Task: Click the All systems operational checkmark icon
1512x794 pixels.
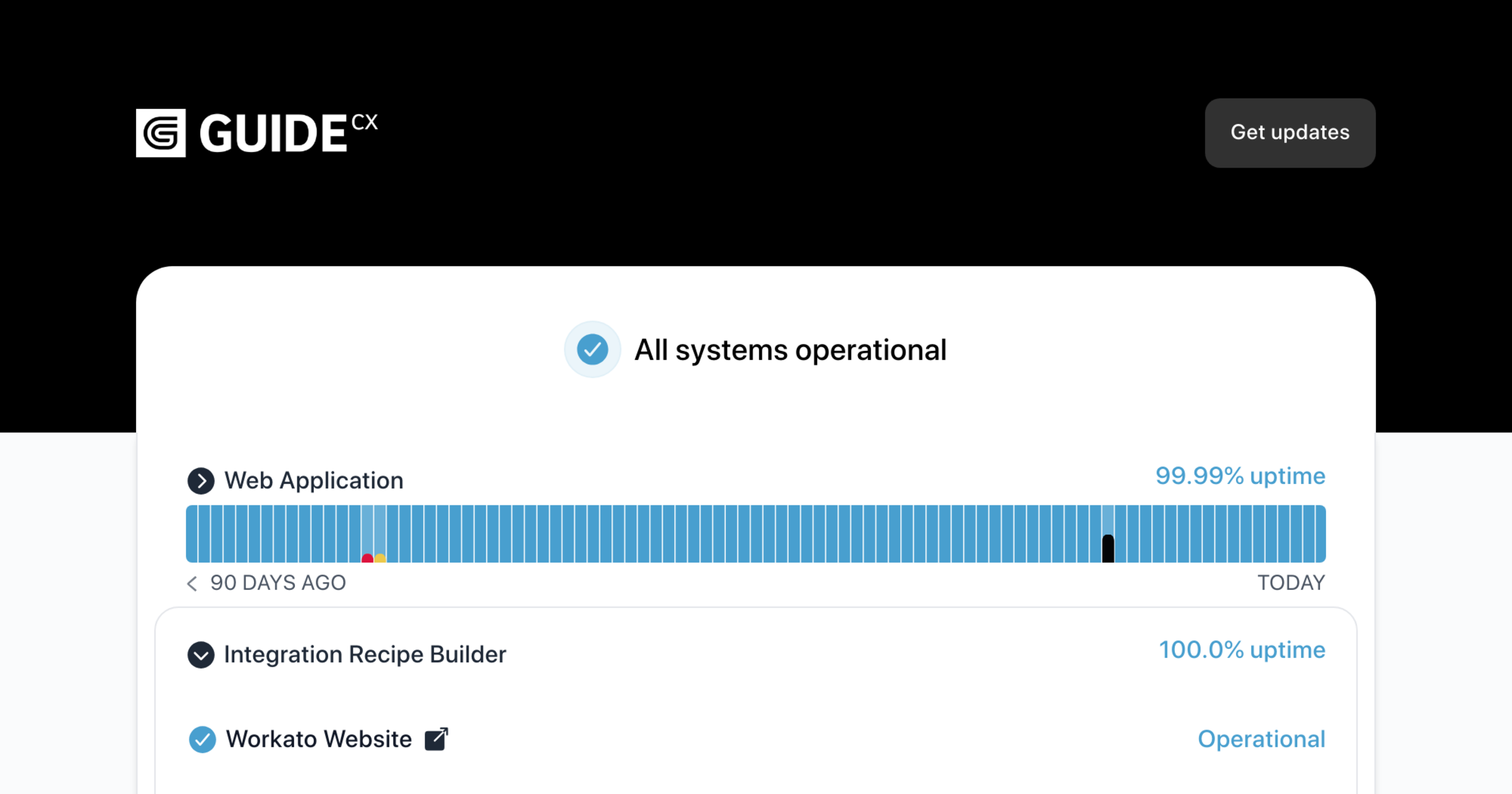Action: click(x=592, y=350)
